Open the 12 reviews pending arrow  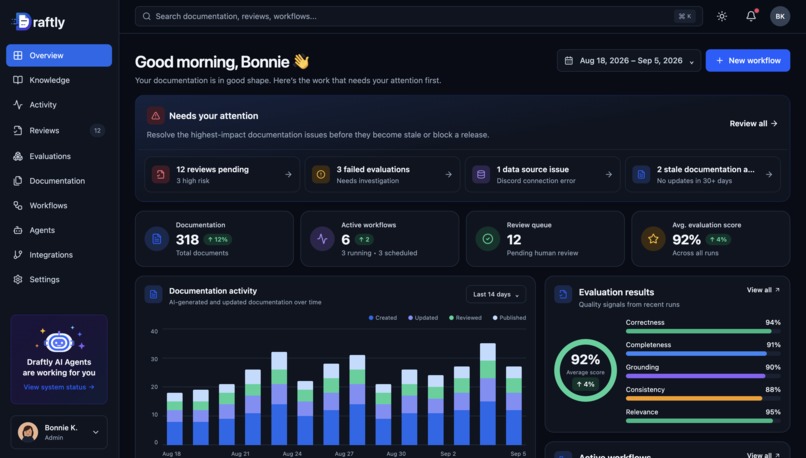point(288,175)
